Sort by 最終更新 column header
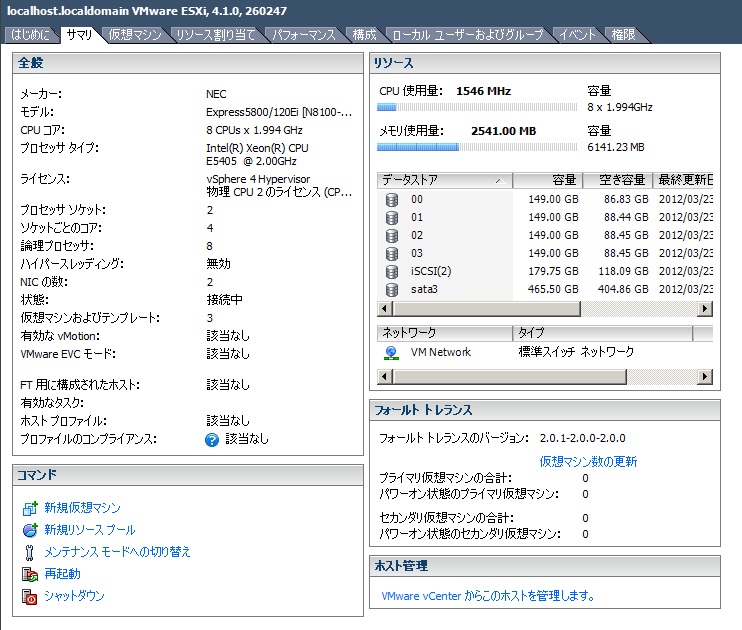This screenshot has width=742, height=630. pyautogui.click(x=683, y=180)
